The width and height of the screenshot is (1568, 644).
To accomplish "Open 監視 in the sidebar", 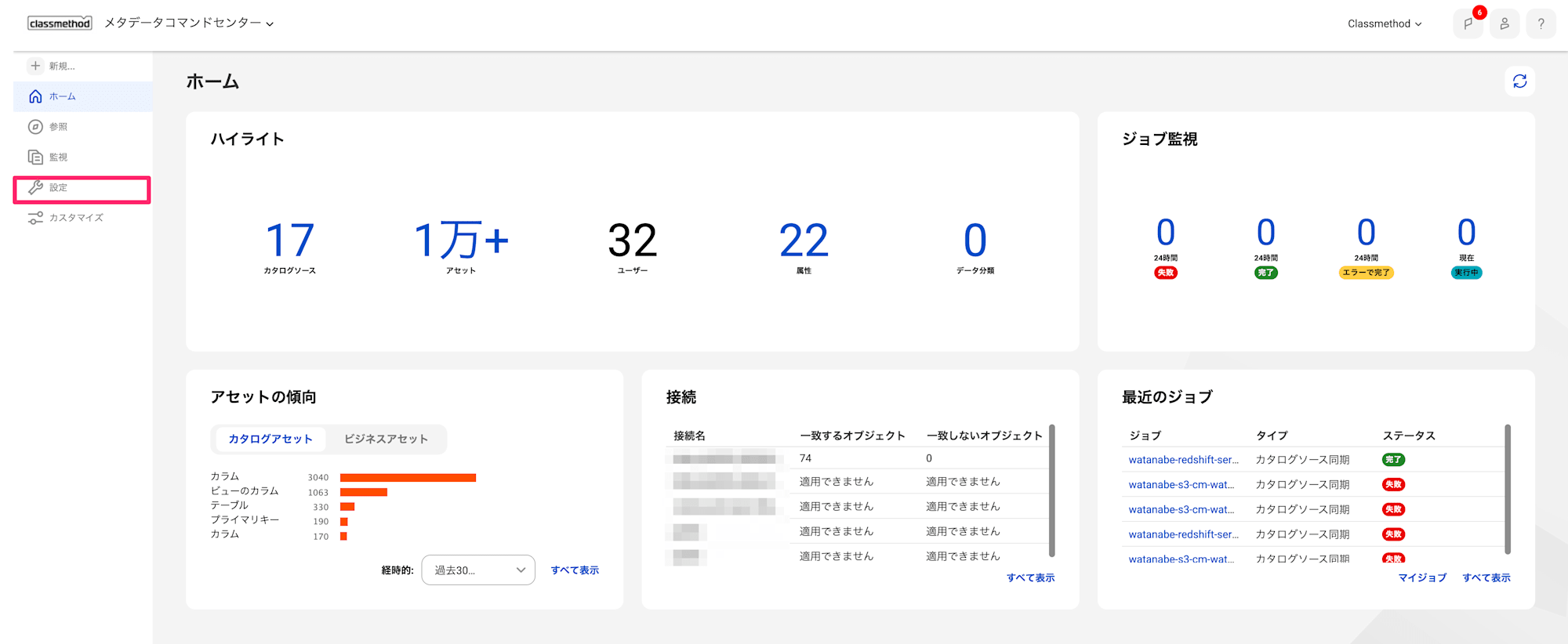I will click(x=83, y=157).
